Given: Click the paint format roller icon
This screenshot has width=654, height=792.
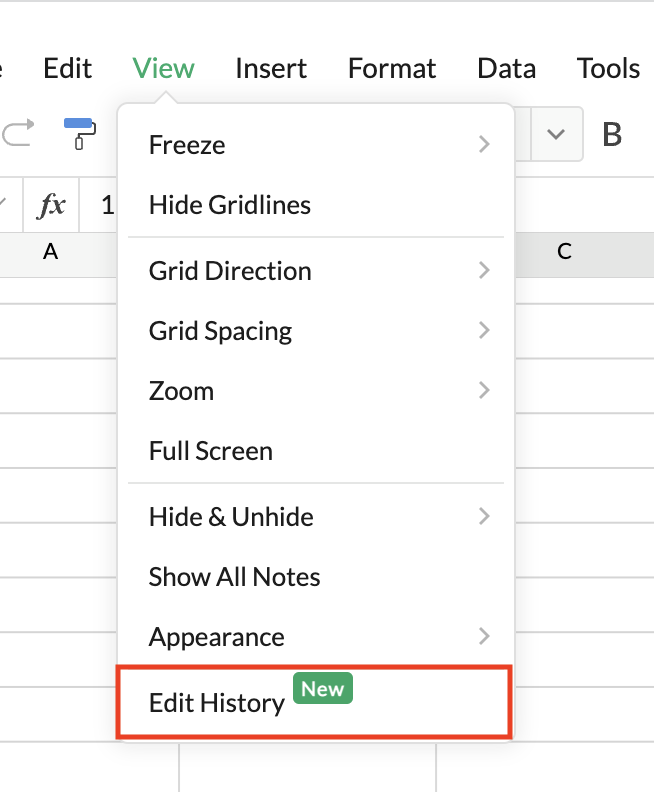Looking at the screenshot, I should [x=79, y=133].
